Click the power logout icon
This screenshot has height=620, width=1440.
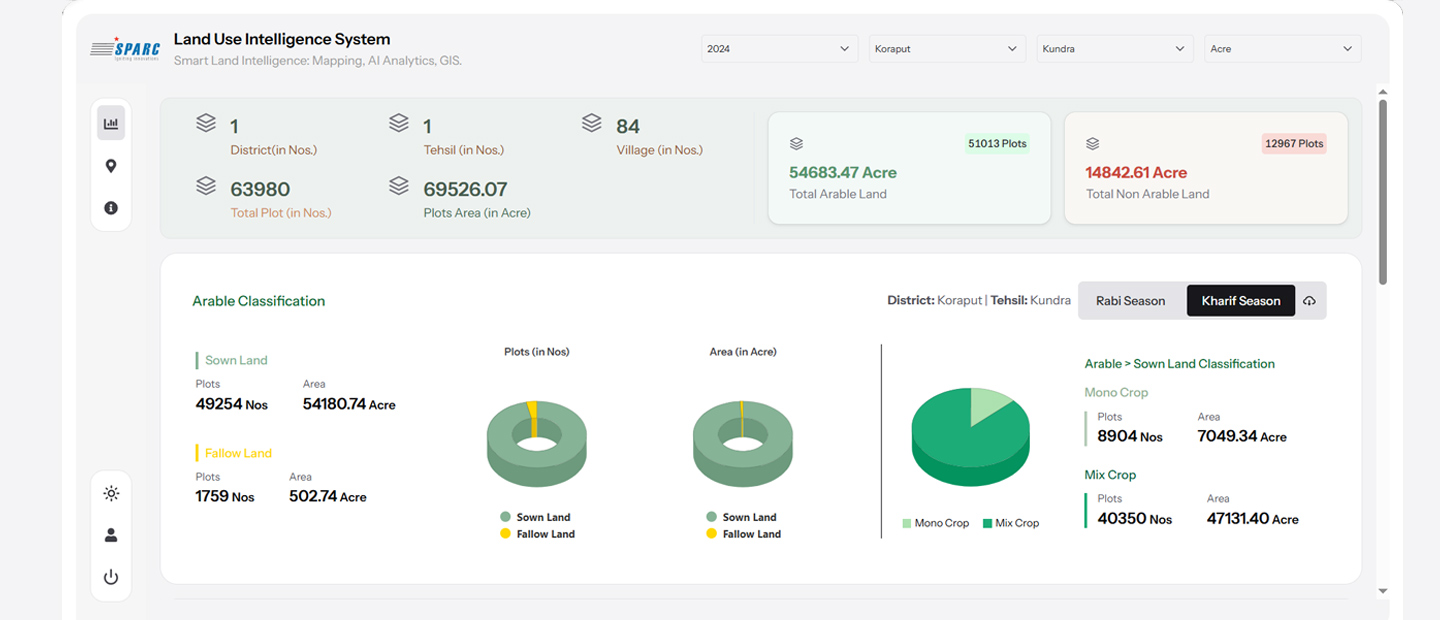tap(111, 577)
